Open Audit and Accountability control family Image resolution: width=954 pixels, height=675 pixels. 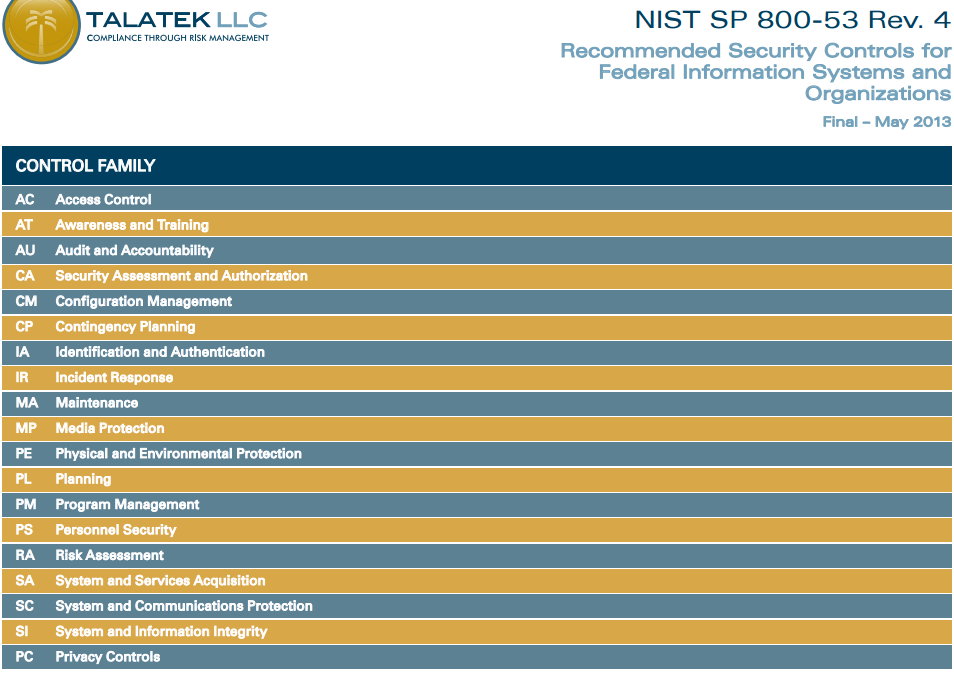tap(134, 250)
